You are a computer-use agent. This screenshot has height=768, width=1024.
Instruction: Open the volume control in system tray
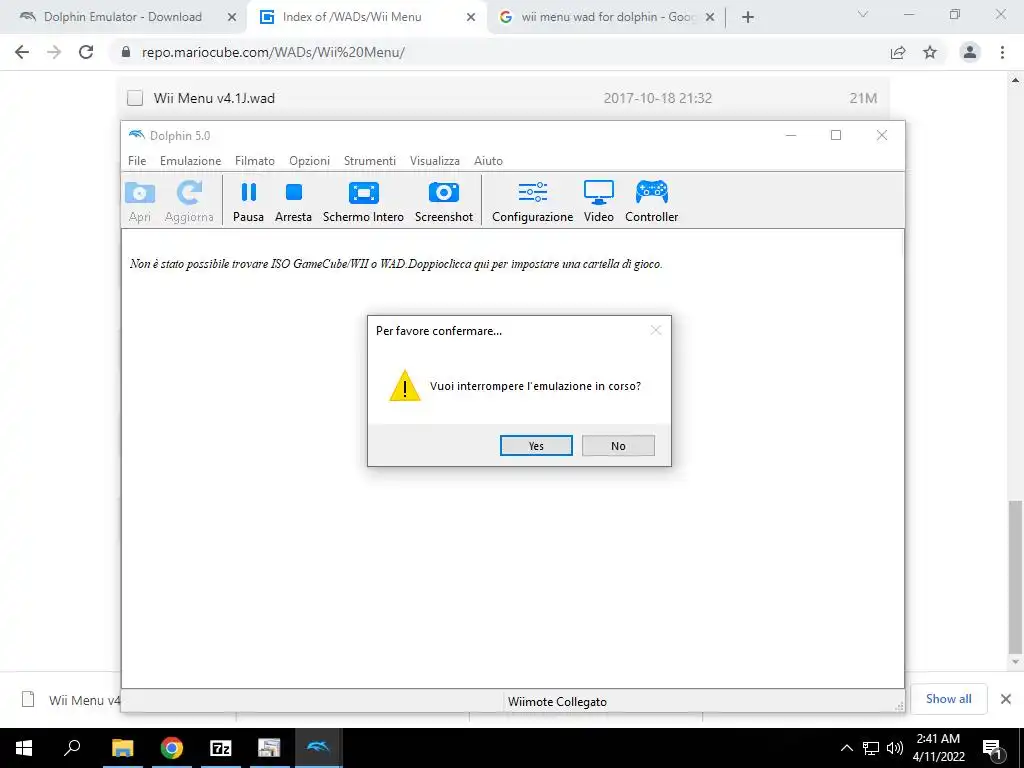pyautogui.click(x=895, y=748)
